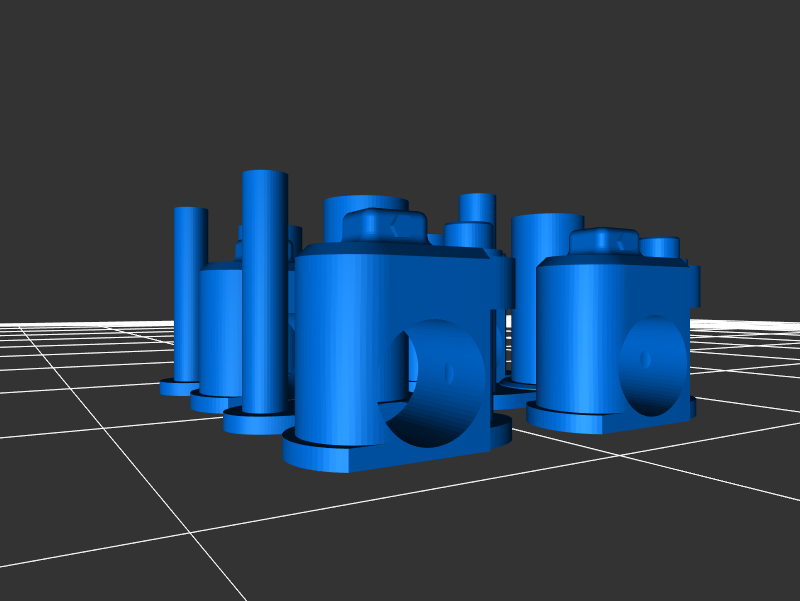Viewport: 800px width, 601px height.
Task: Select the circular hole in the right block
Action: [x=652, y=365]
